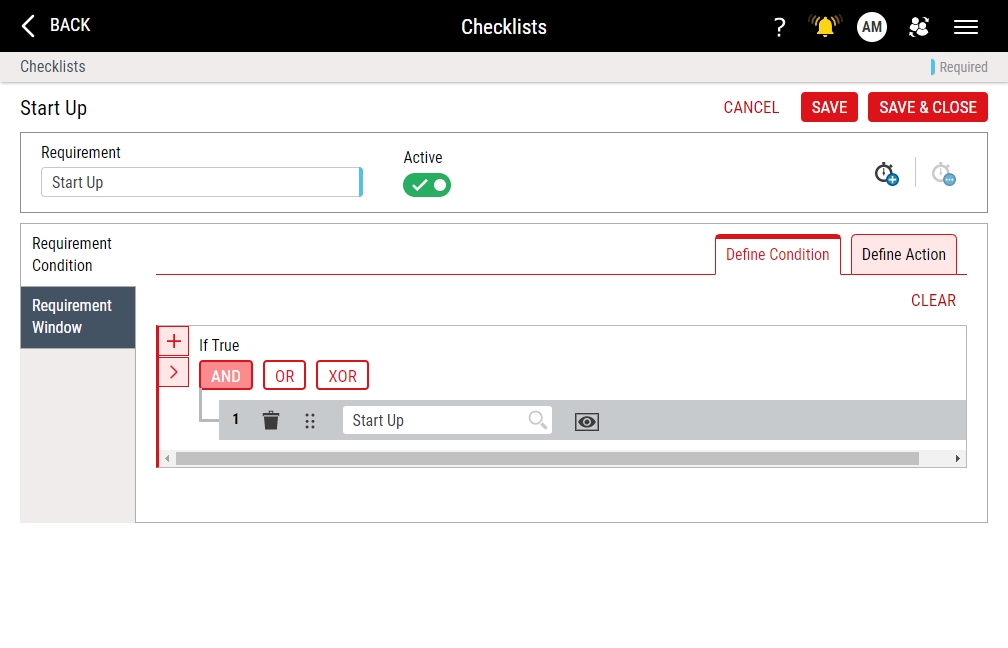
Task: Click the horizontal scrollbar in condition panel
Action: 546,458
